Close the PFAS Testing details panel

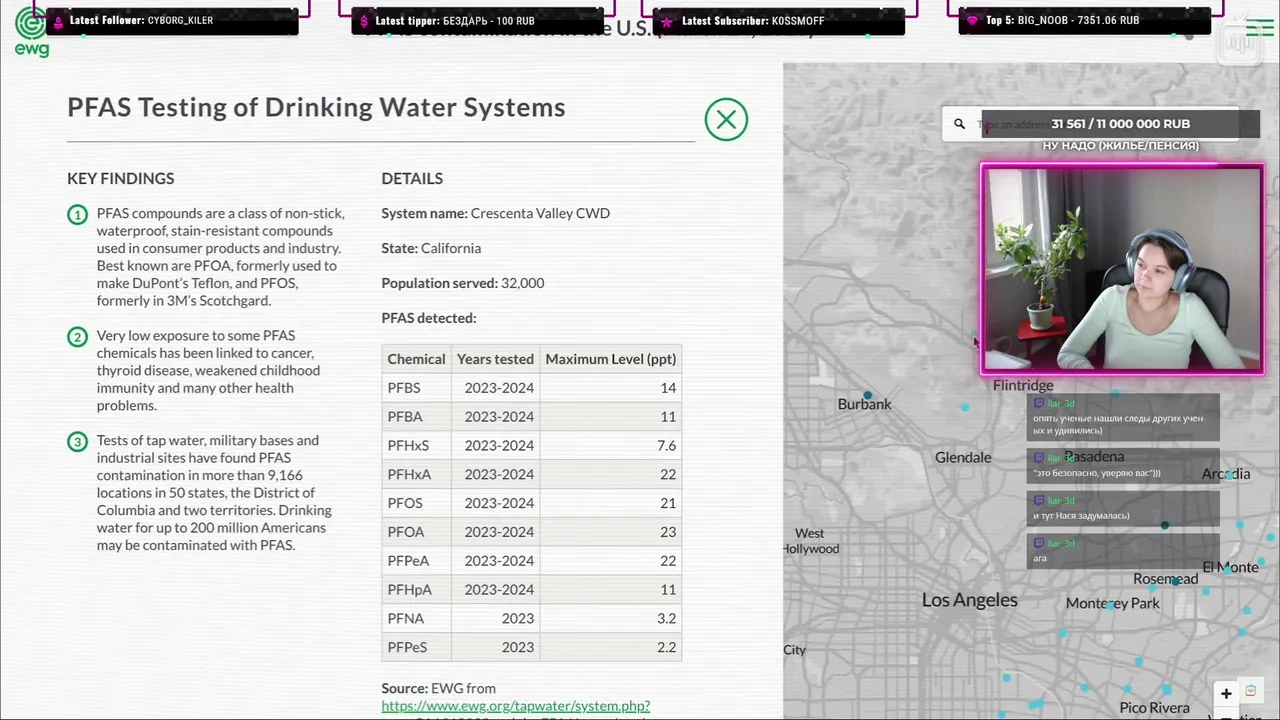click(726, 120)
